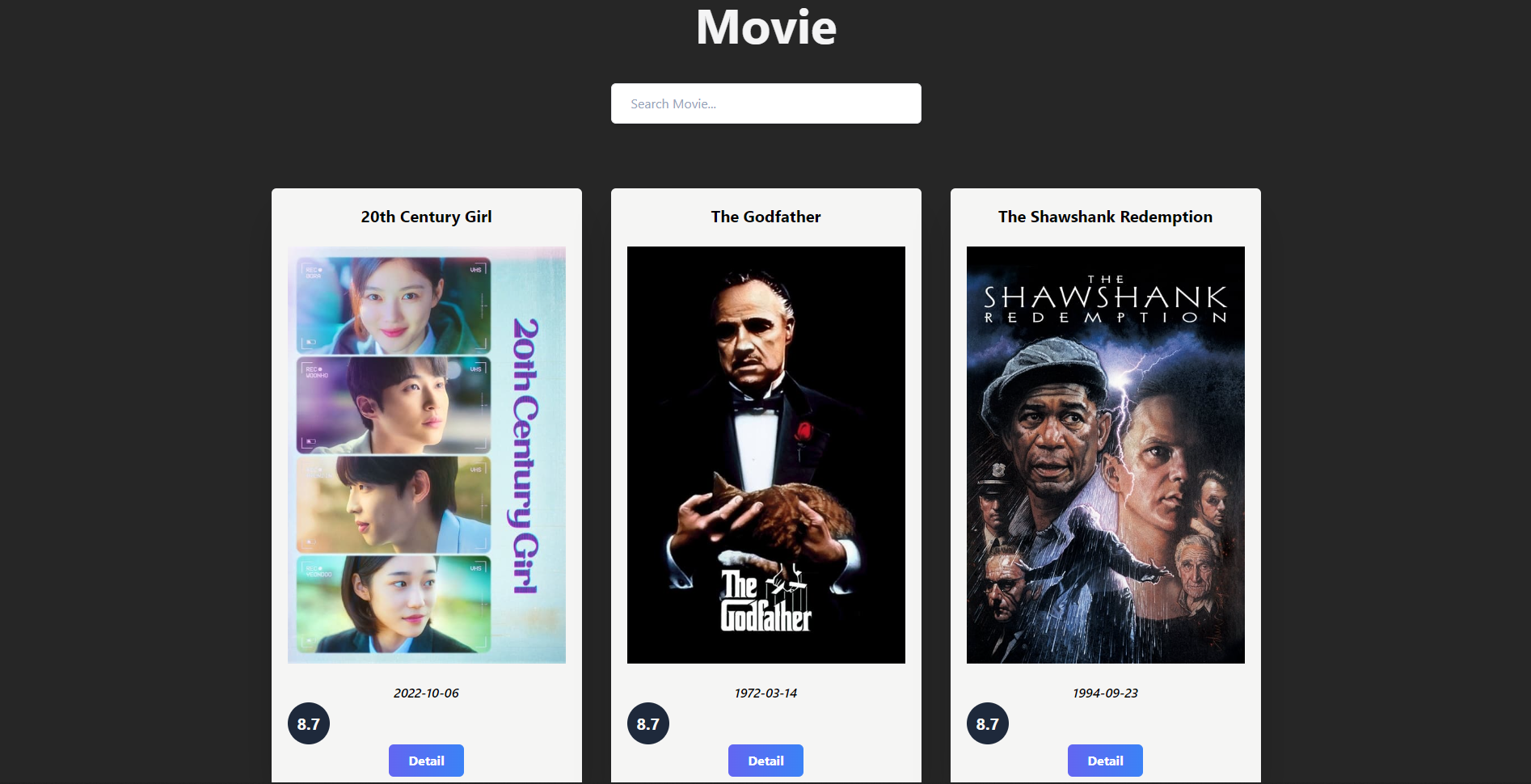Click "The Shawshank Redemption" card title text
The width and height of the screenshot is (1531, 784).
1105,217
